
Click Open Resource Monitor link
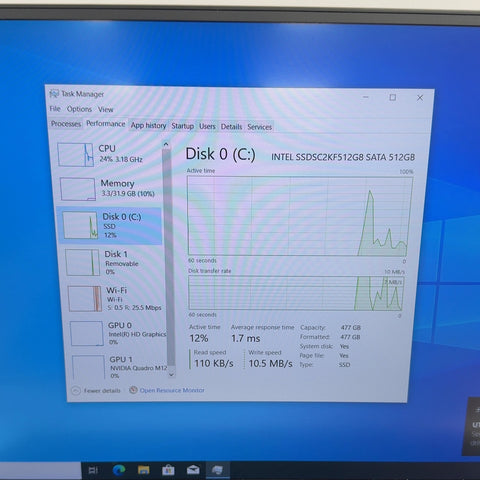click(172, 390)
